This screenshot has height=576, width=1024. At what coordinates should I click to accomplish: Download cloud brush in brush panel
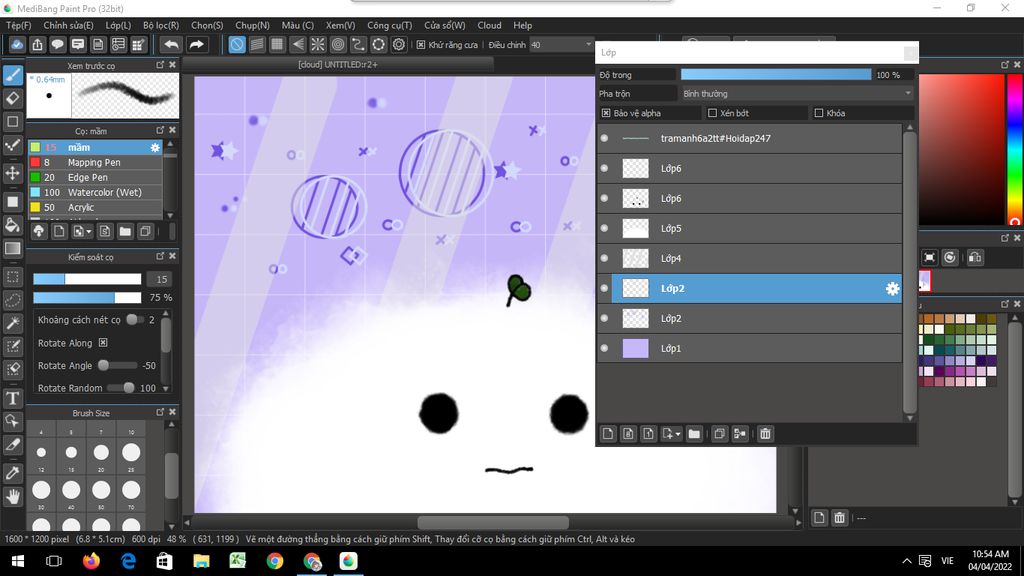pyautogui.click(x=39, y=231)
